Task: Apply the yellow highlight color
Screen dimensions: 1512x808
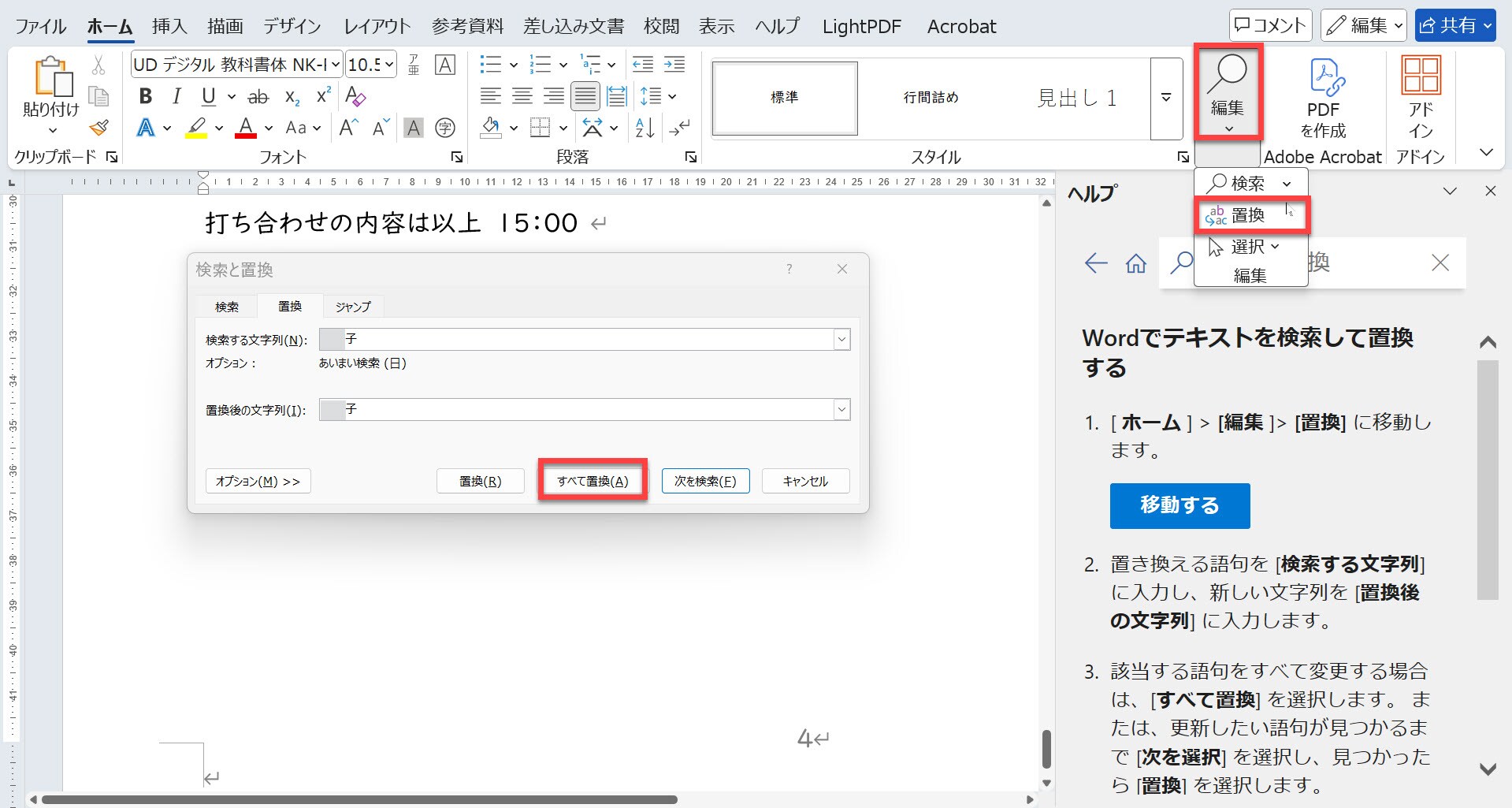Action: click(196, 128)
